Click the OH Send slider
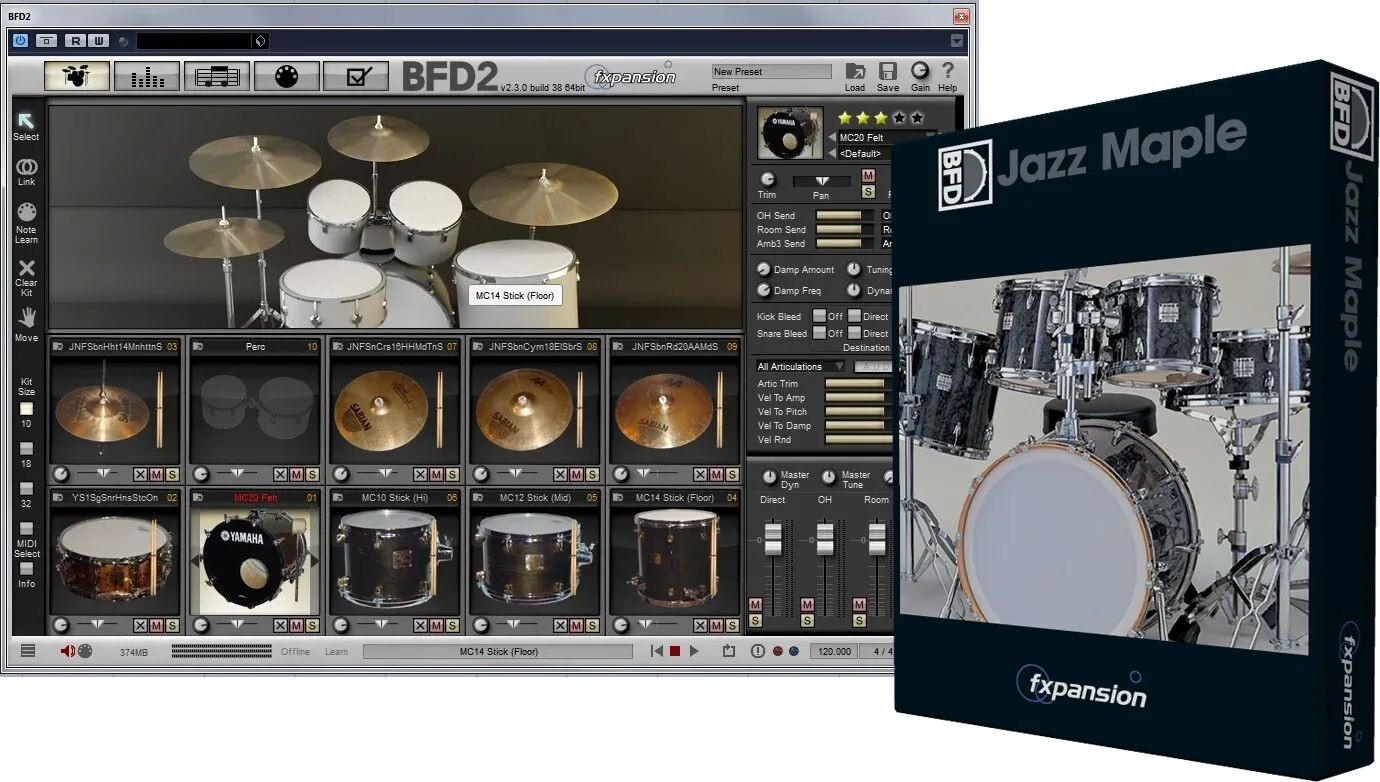The image size is (1380, 782). (x=845, y=215)
